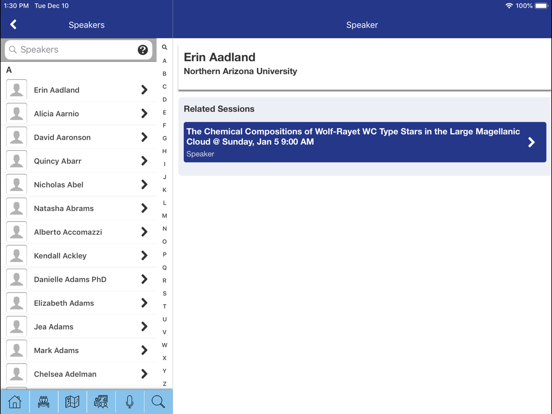Tap Alicia Aarnio's avatar placeholder
The width and height of the screenshot is (552, 414).
(x=17, y=113)
